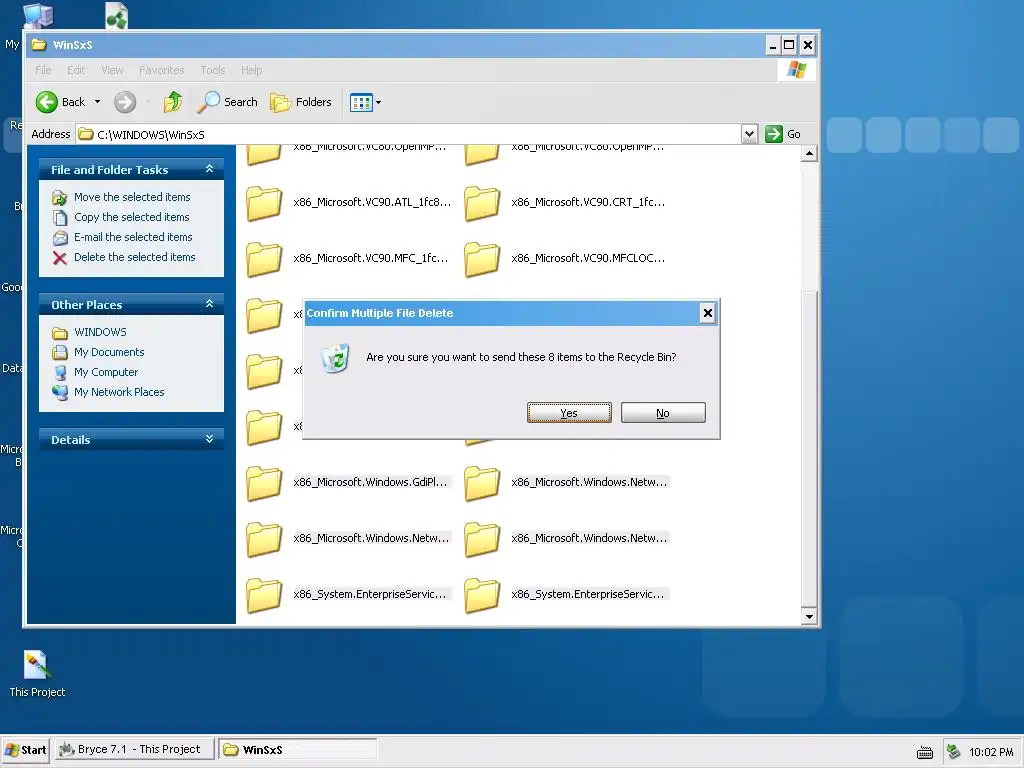Open the Views dropdown button
This screenshot has width=1024, height=768.
point(365,102)
